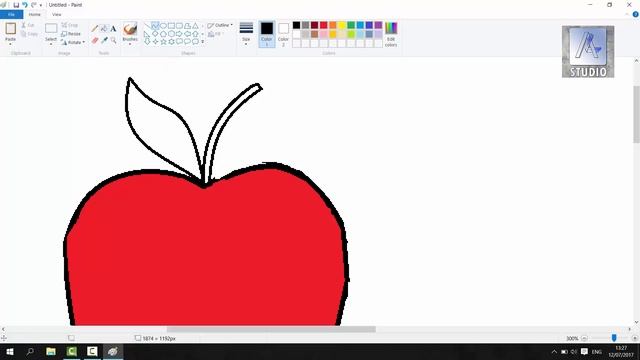Pick the Down arrow shape
This screenshot has height=360, width=640.
pyautogui.click(x=147, y=42)
